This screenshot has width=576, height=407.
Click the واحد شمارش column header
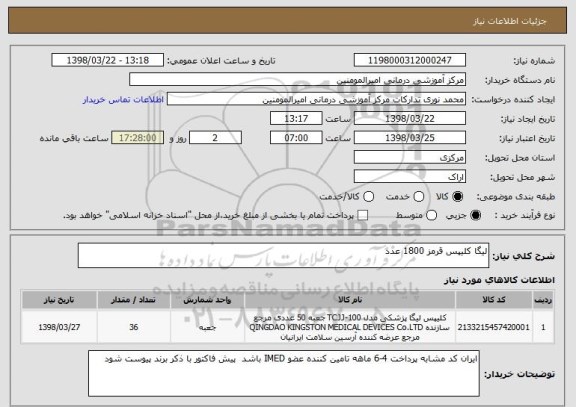(x=207, y=300)
